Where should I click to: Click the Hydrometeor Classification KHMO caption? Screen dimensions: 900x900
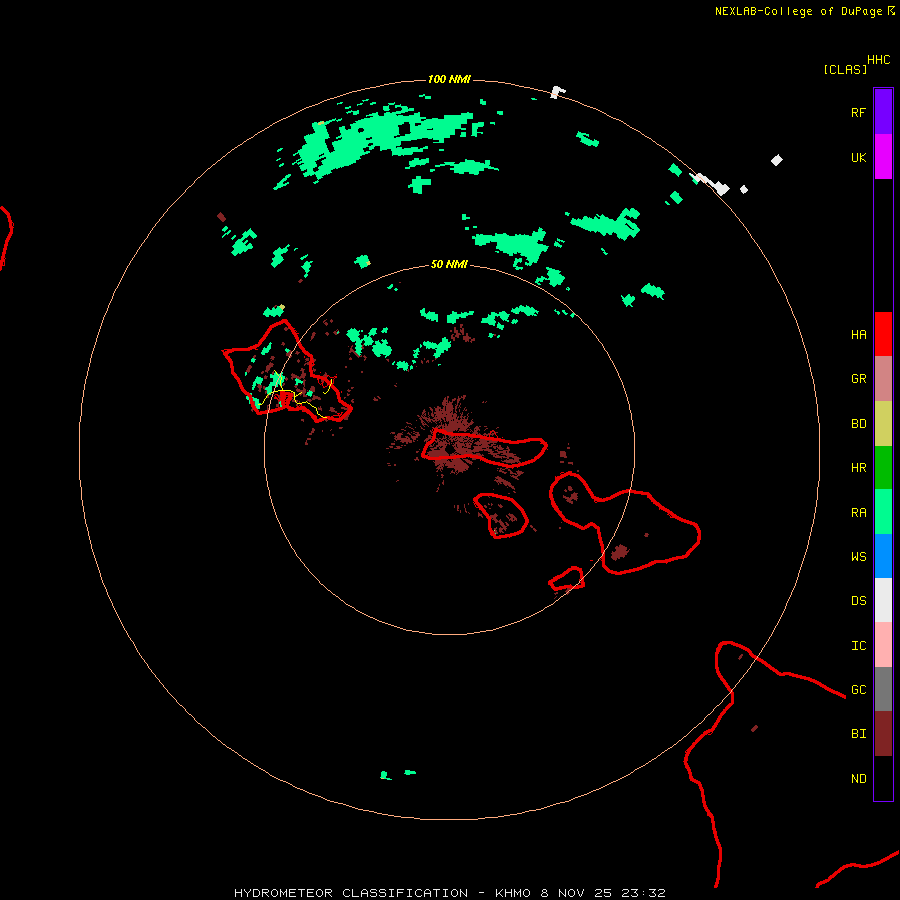449,893
